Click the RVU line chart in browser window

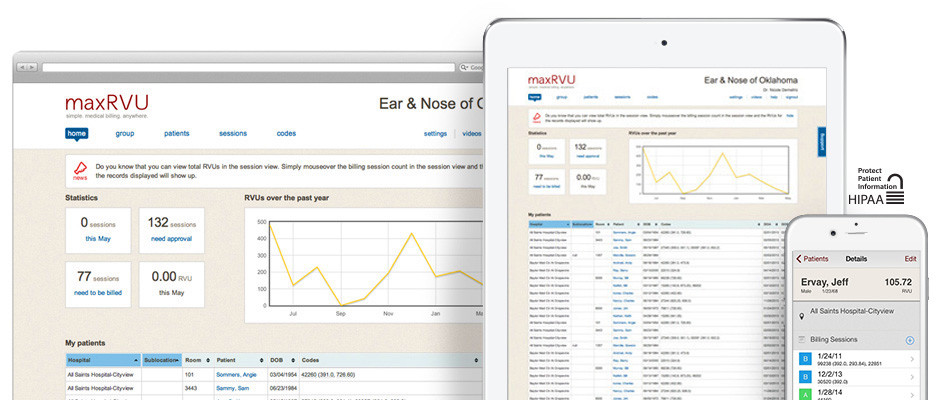point(376,264)
